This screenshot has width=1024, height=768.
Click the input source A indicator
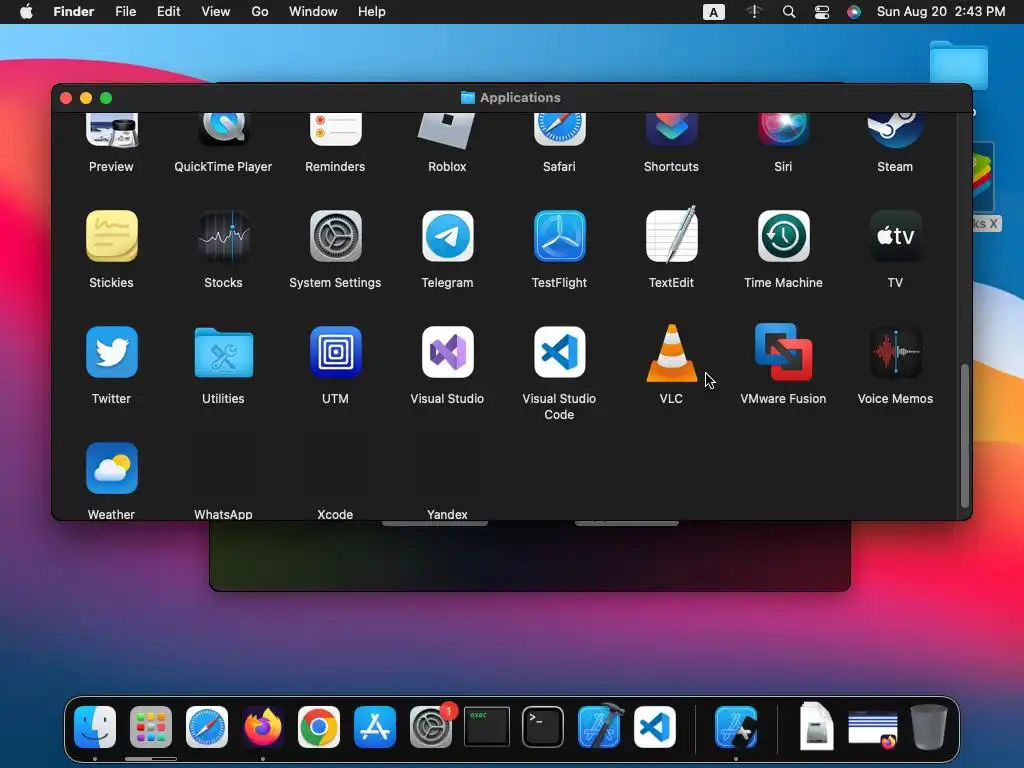(714, 12)
